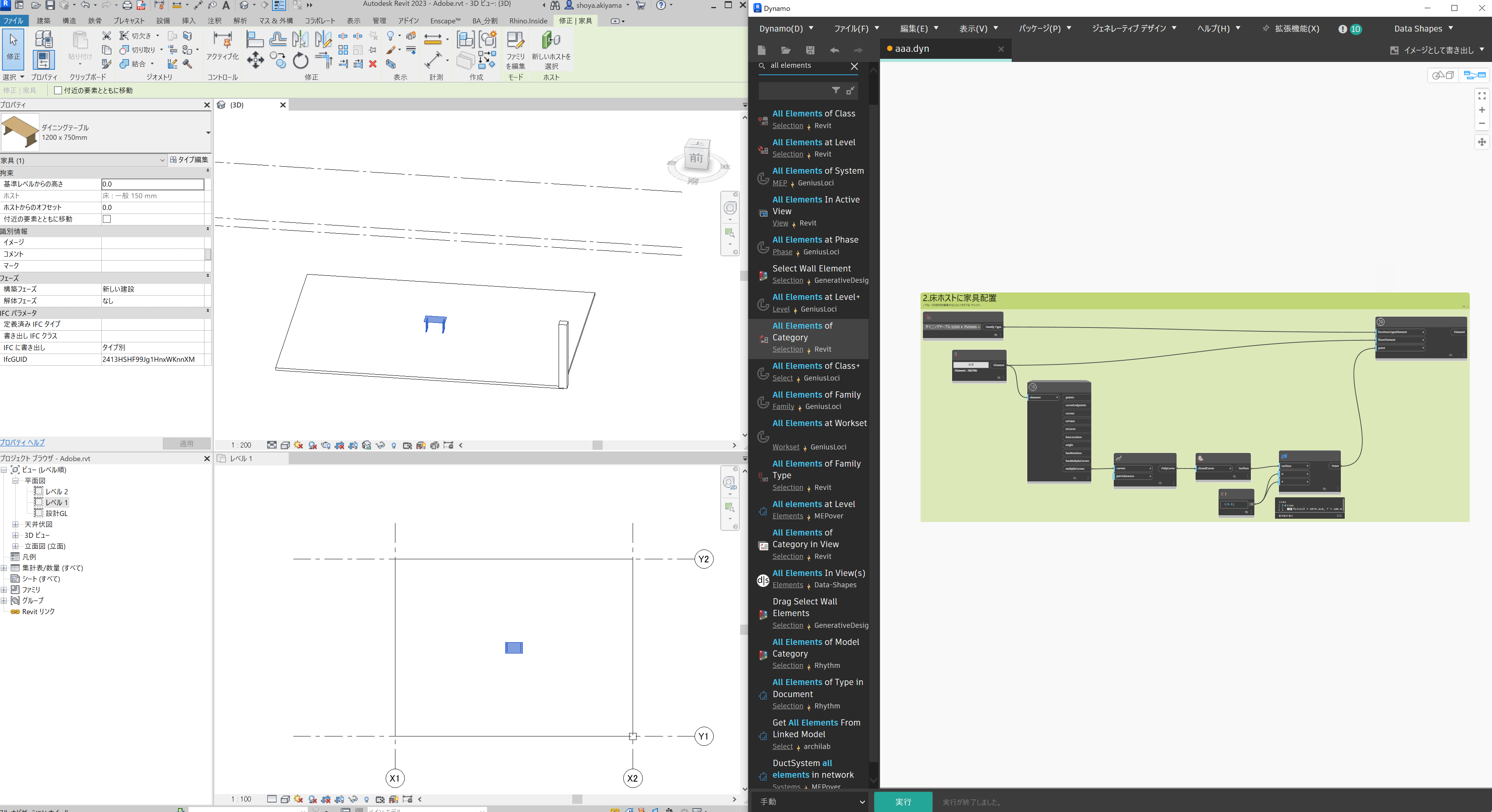Click the Align tool icon
Screen dimensions: 1492x812
(255, 39)
